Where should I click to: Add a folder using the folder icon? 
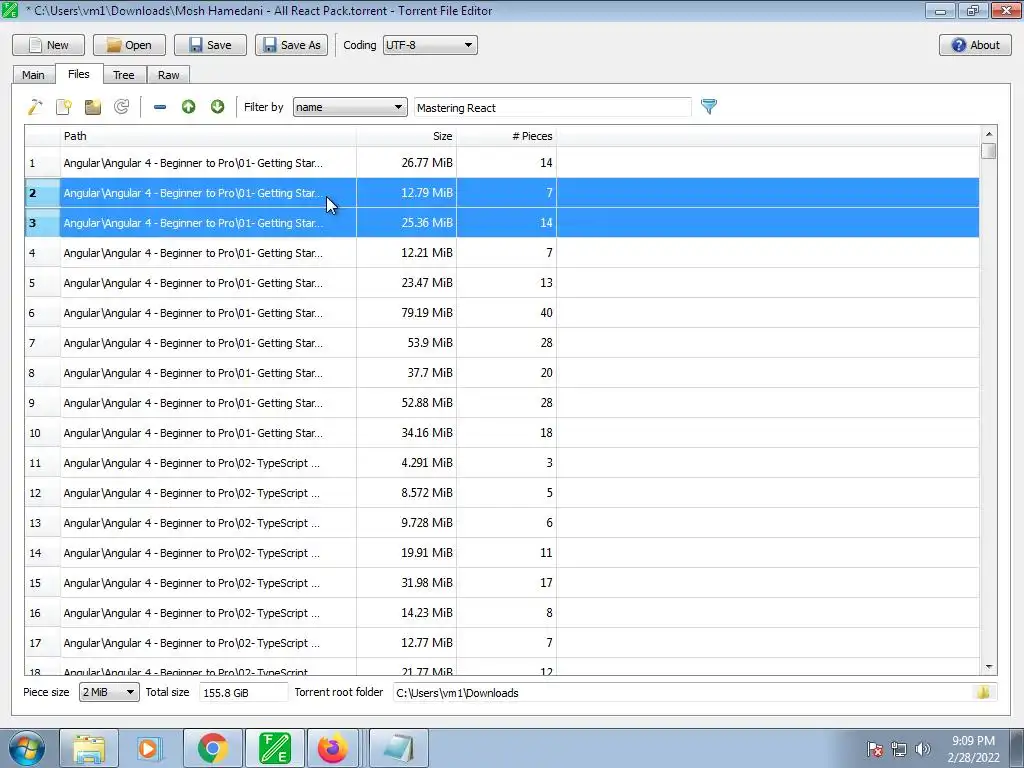[x=93, y=106]
